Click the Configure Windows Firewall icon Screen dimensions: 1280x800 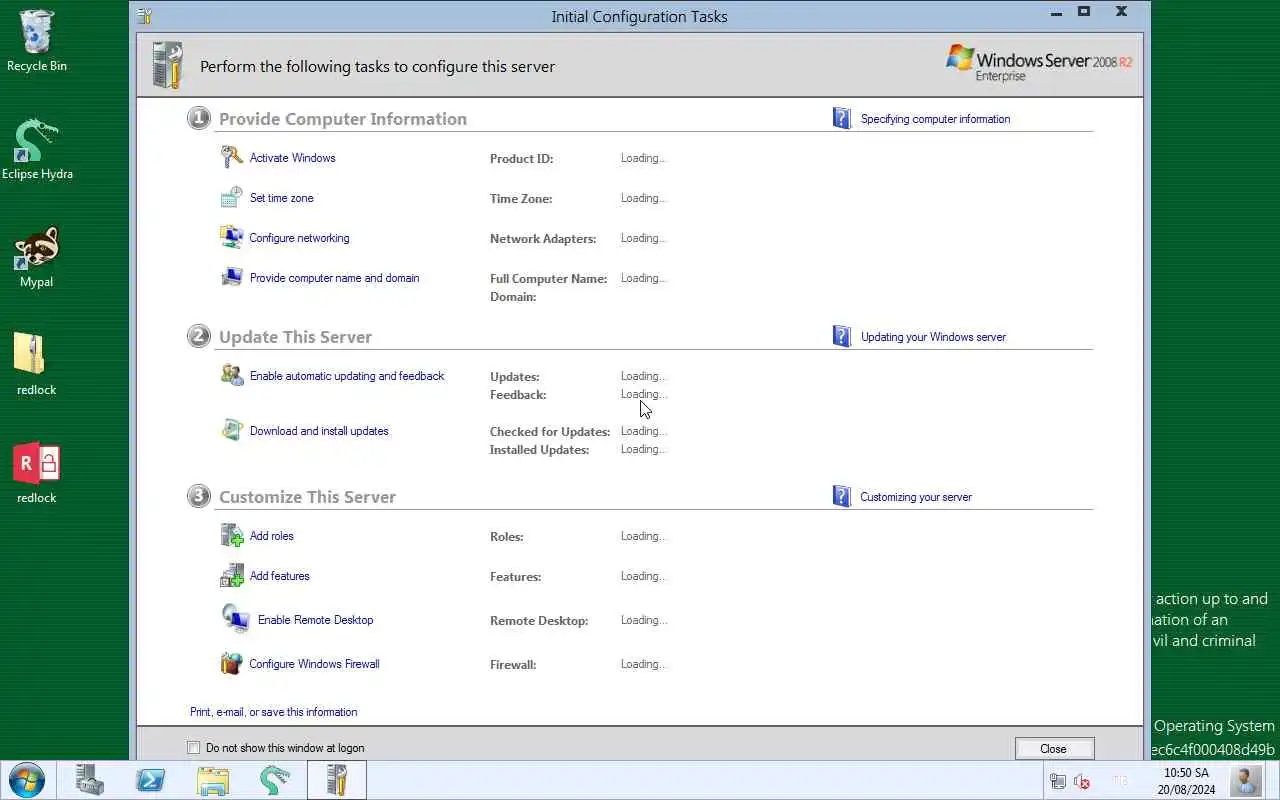pyautogui.click(x=232, y=663)
